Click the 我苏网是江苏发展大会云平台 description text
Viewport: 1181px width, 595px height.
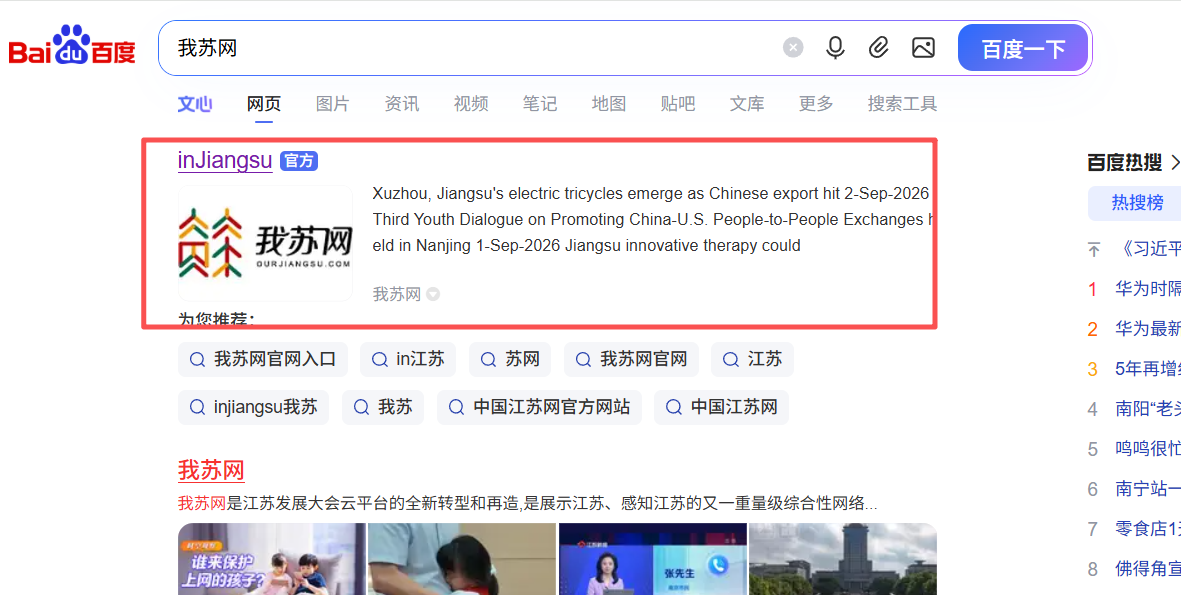click(527, 503)
